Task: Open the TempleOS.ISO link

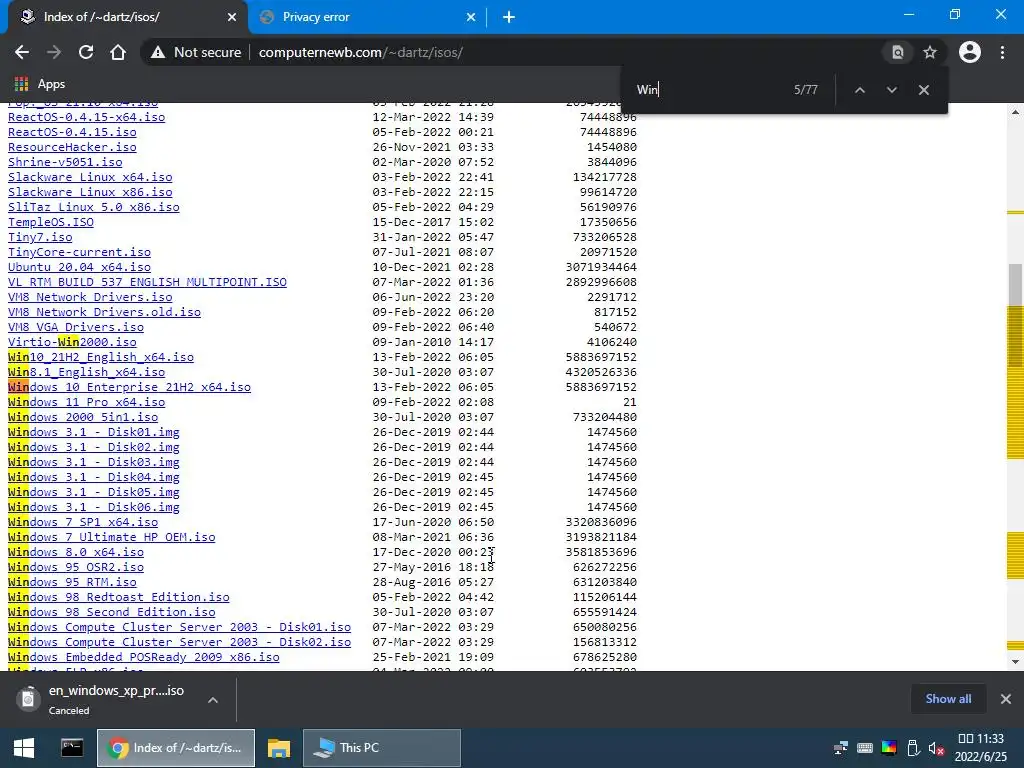Action: (51, 222)
